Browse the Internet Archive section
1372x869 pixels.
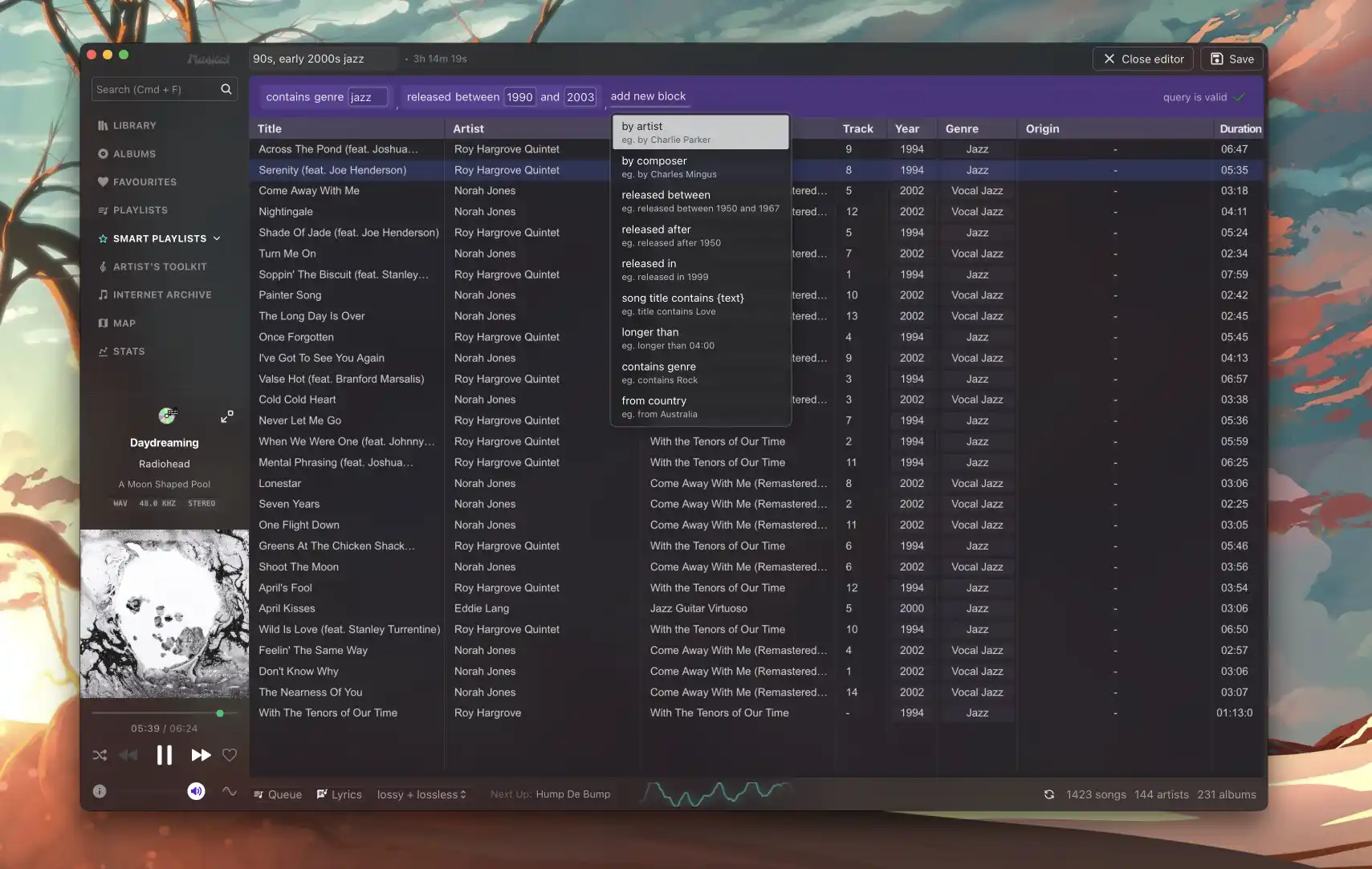(x=155, y=294)
